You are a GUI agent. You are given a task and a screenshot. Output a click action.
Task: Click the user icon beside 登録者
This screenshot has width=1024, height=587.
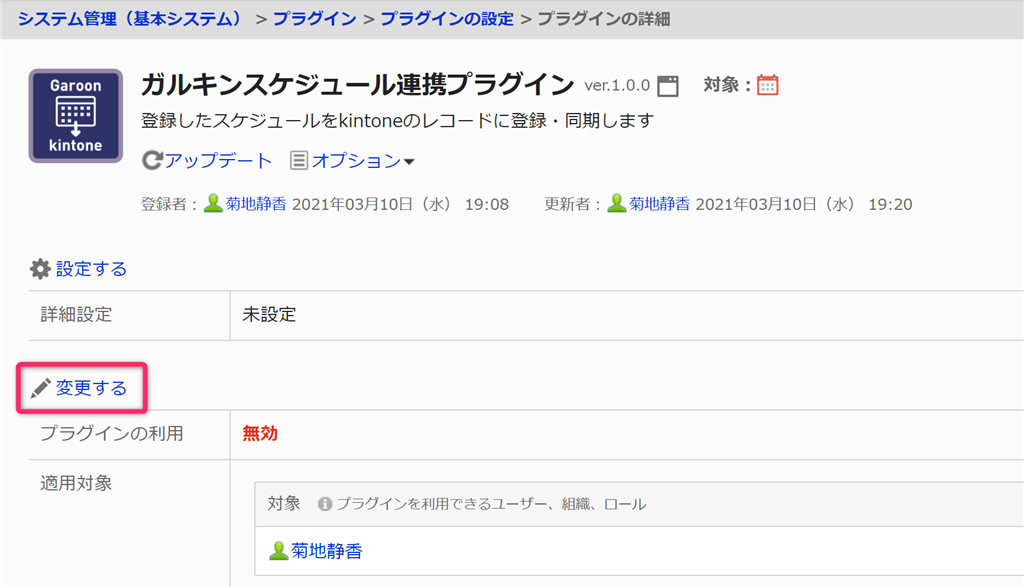(x=213, y=204)
